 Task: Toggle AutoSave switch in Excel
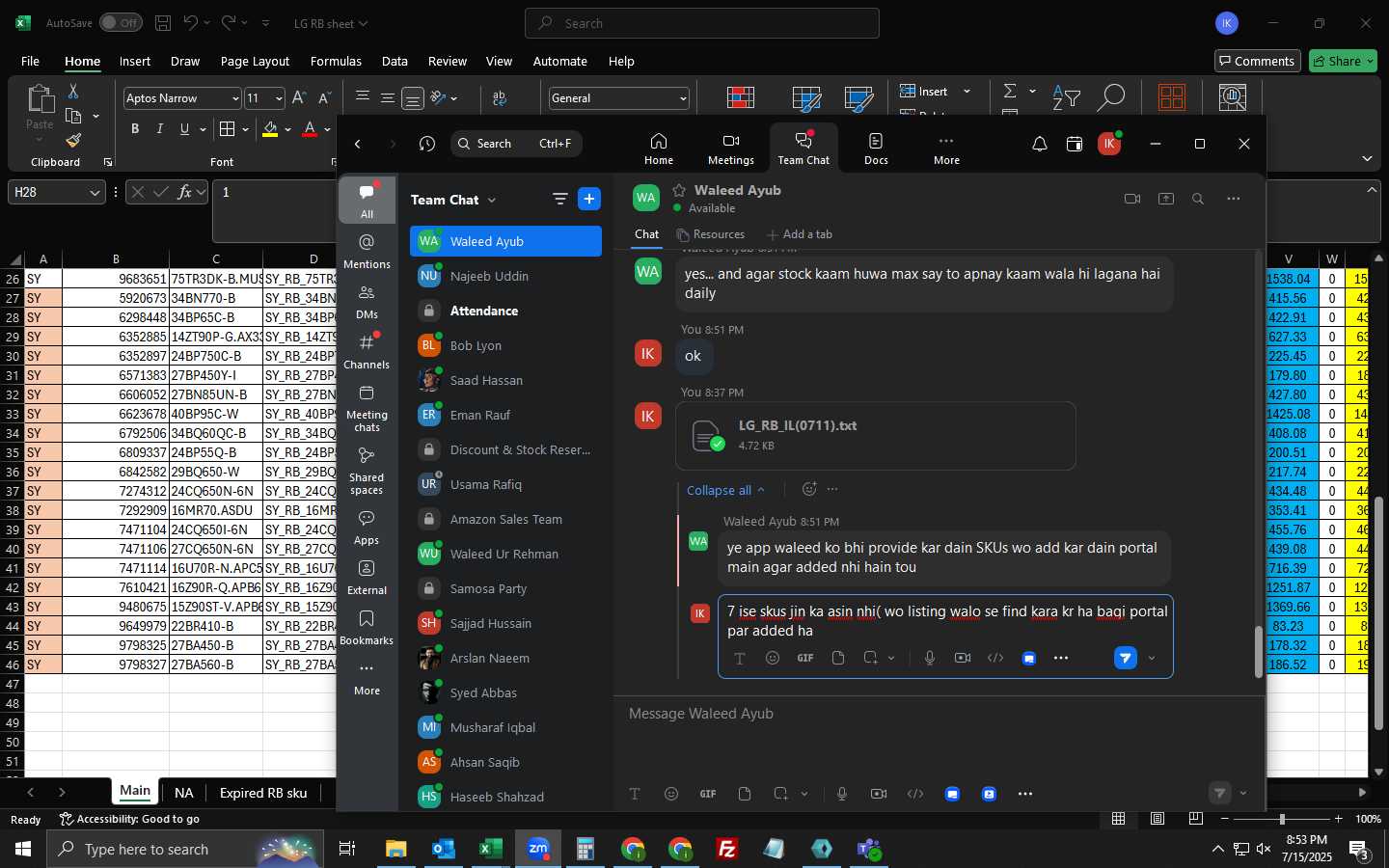tap(121, 22)
